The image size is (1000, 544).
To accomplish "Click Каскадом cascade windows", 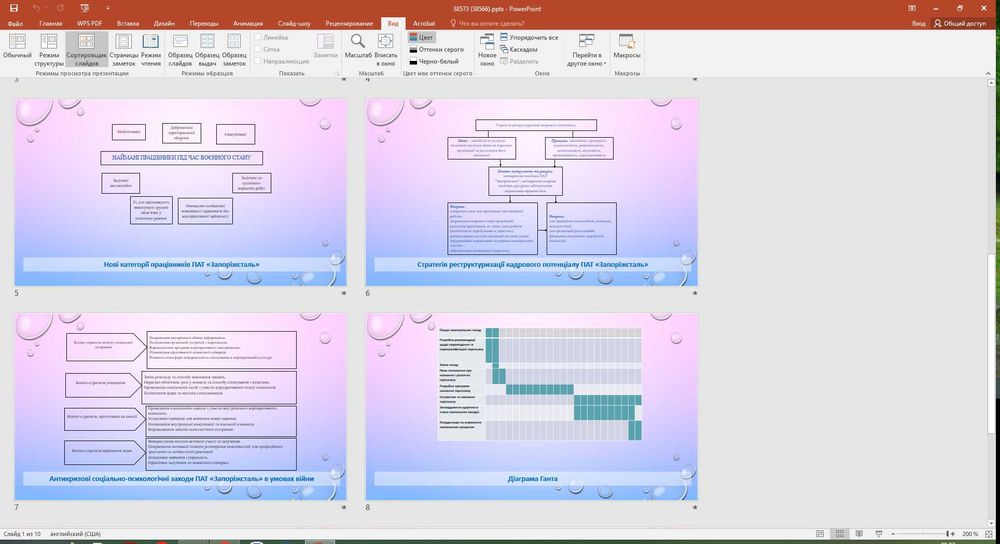I will pos(518,49).
